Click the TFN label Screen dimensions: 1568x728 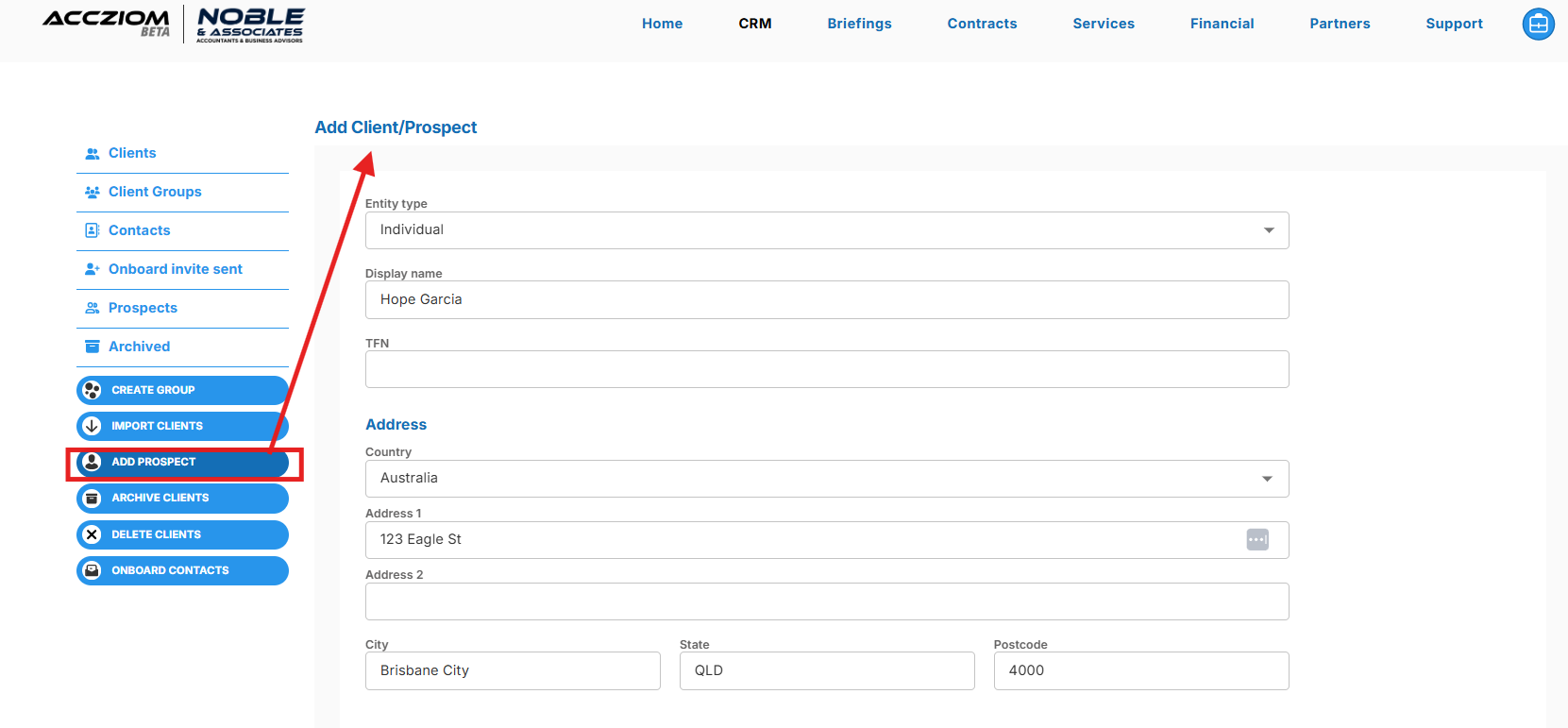tap(377, 344)
